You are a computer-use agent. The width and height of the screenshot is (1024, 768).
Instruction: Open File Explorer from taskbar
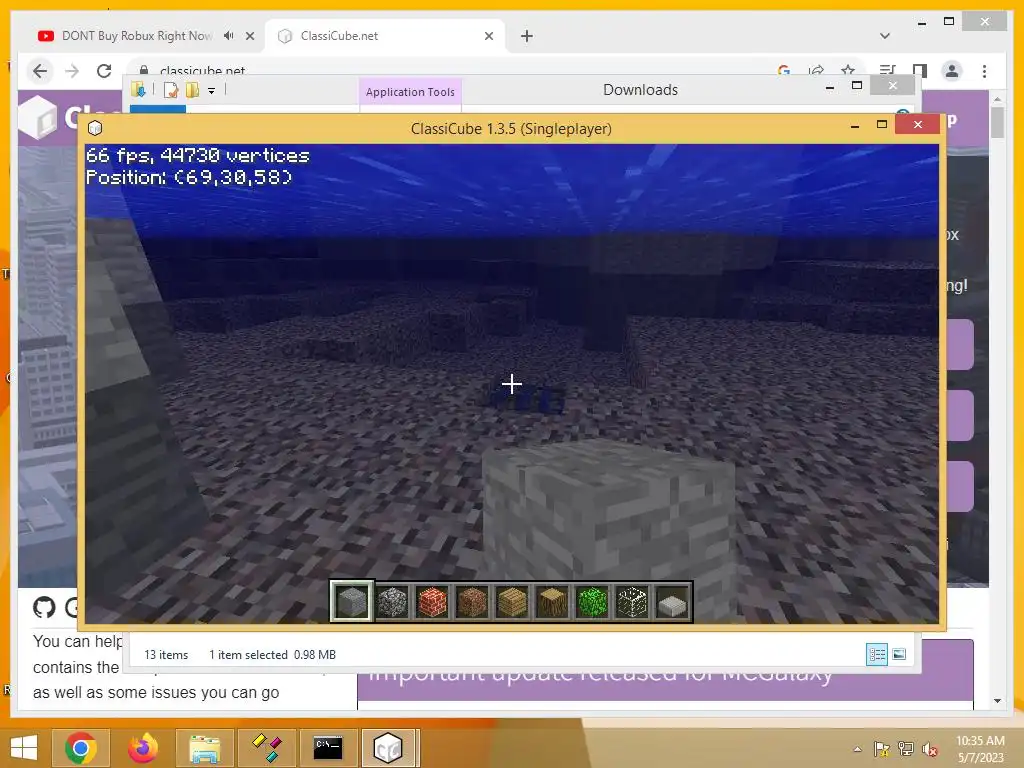[204, 748]
